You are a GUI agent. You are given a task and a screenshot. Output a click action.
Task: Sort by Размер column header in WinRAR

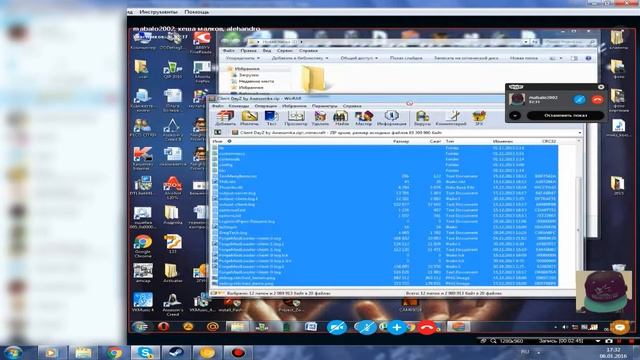pos(401,141)
